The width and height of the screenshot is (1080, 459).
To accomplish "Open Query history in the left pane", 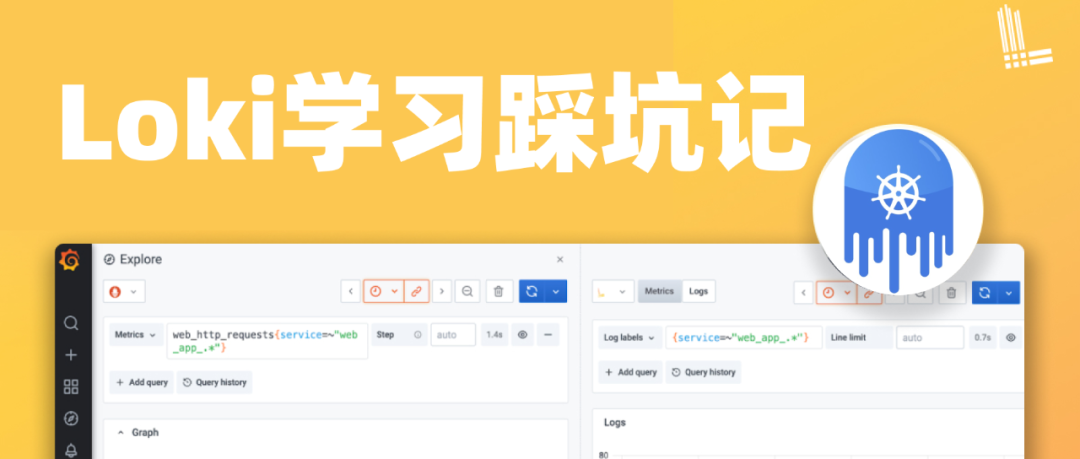I will click(214, 382).
